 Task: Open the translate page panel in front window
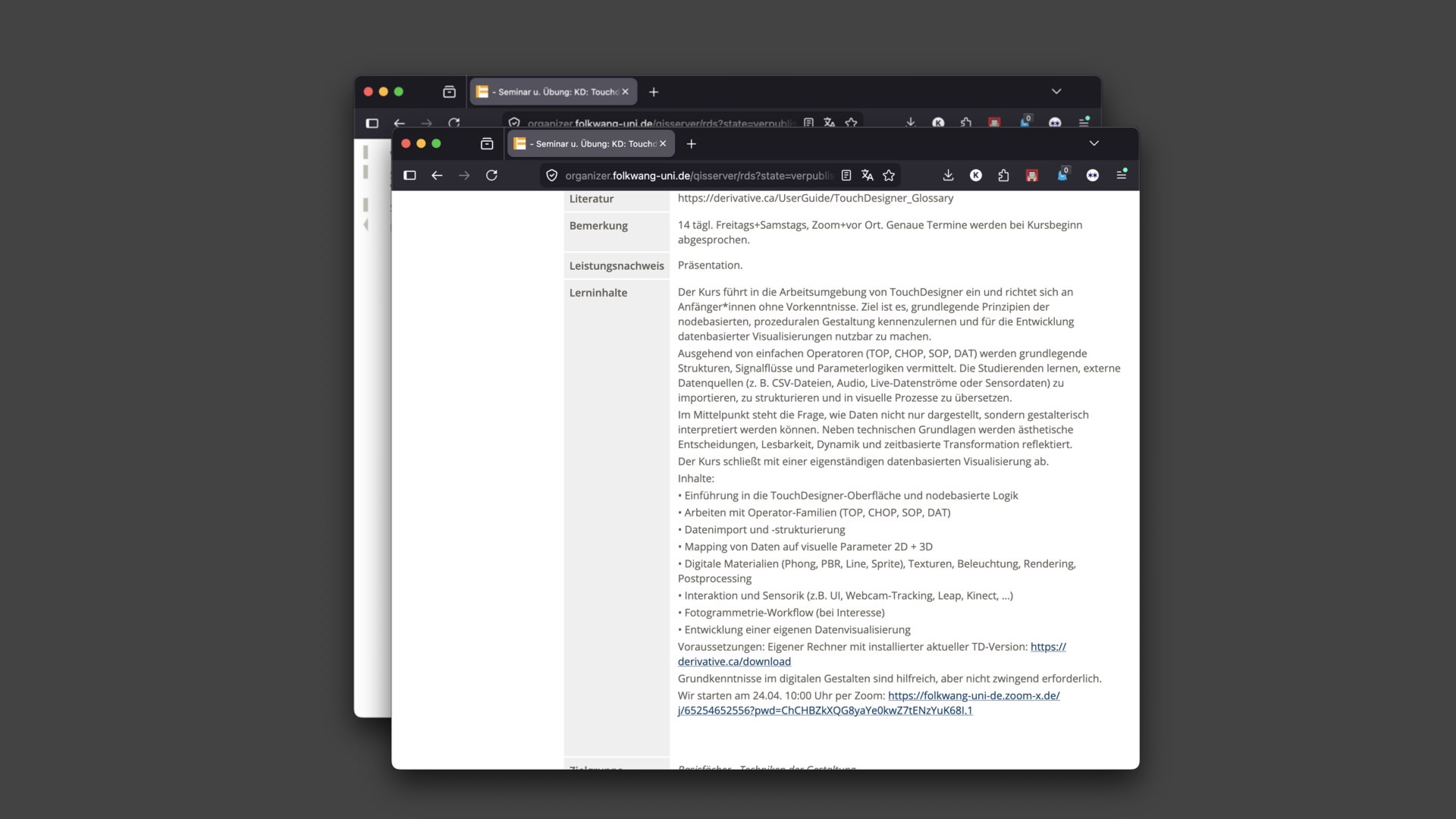[x=868, y=175]
